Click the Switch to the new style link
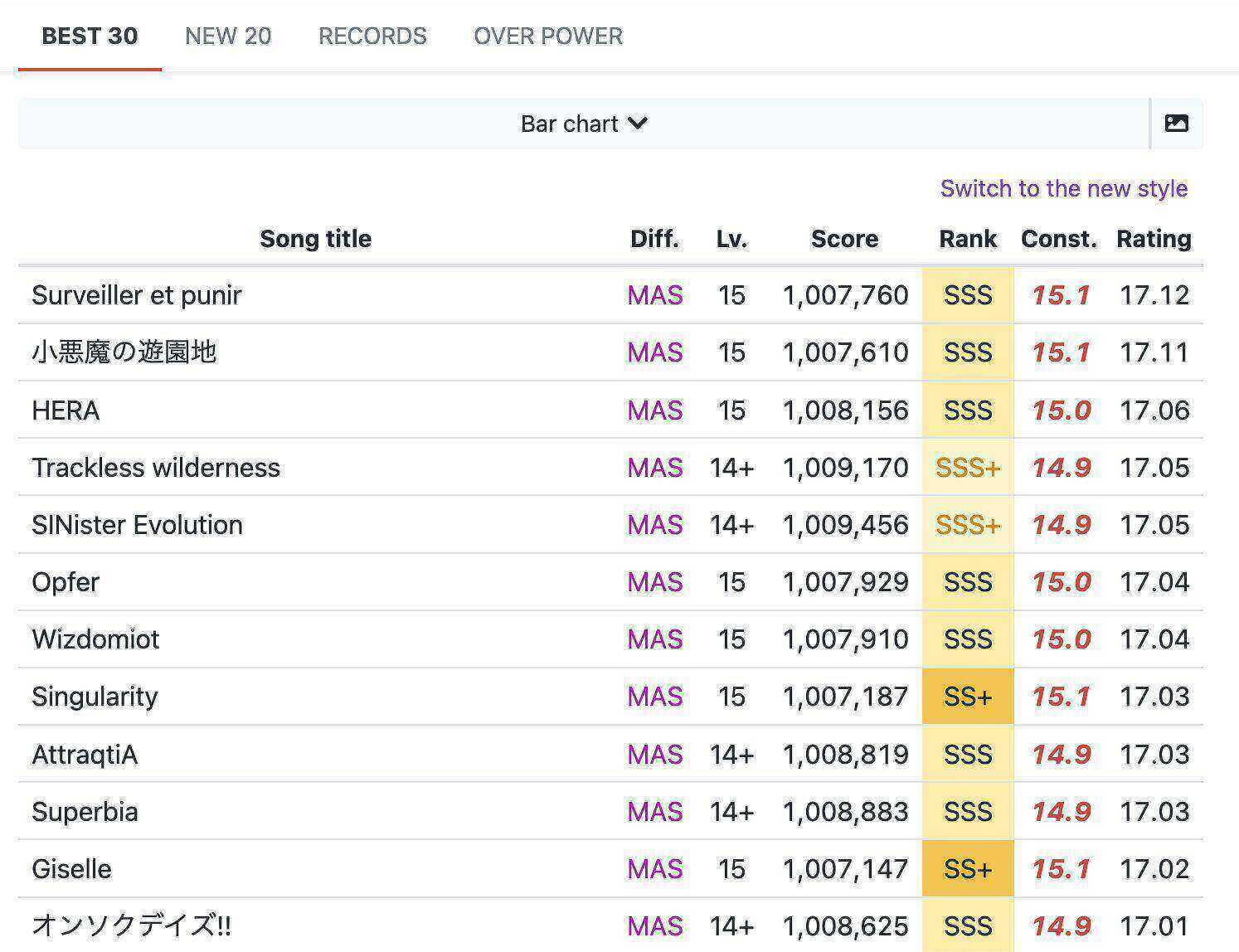Screen dimensions: 1239x952 1064,188
